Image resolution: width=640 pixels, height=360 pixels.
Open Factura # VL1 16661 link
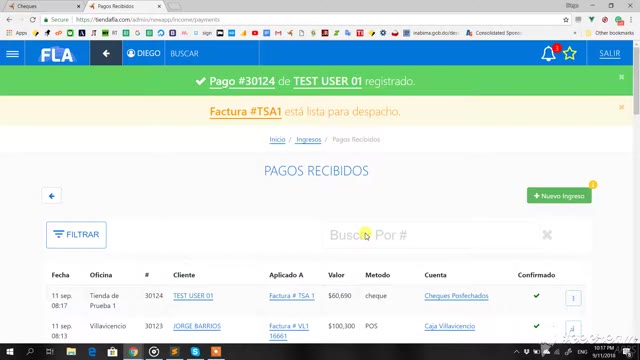coord(289,331)
